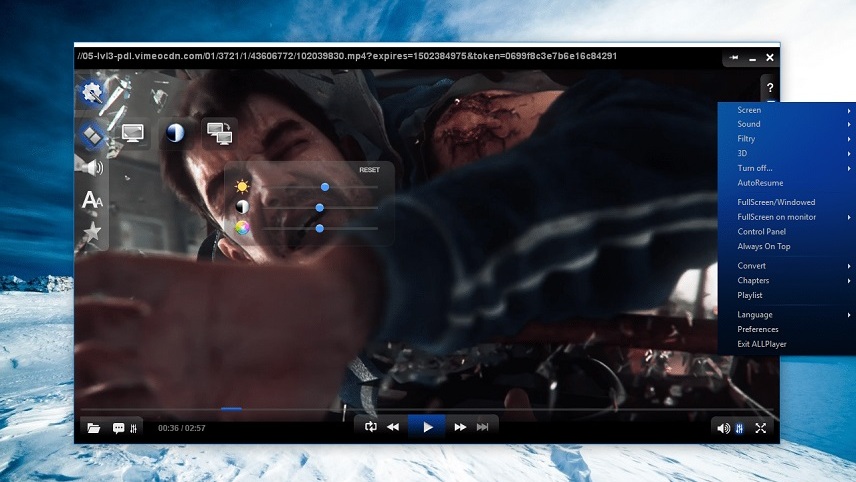The image size is (856, 482).
Task: Select the contrast half-circle tab icon
Action: point(175,133)
